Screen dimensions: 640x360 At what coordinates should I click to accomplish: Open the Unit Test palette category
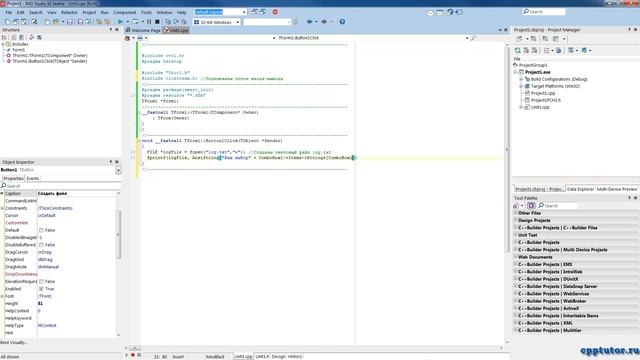[x=576, y=235]
